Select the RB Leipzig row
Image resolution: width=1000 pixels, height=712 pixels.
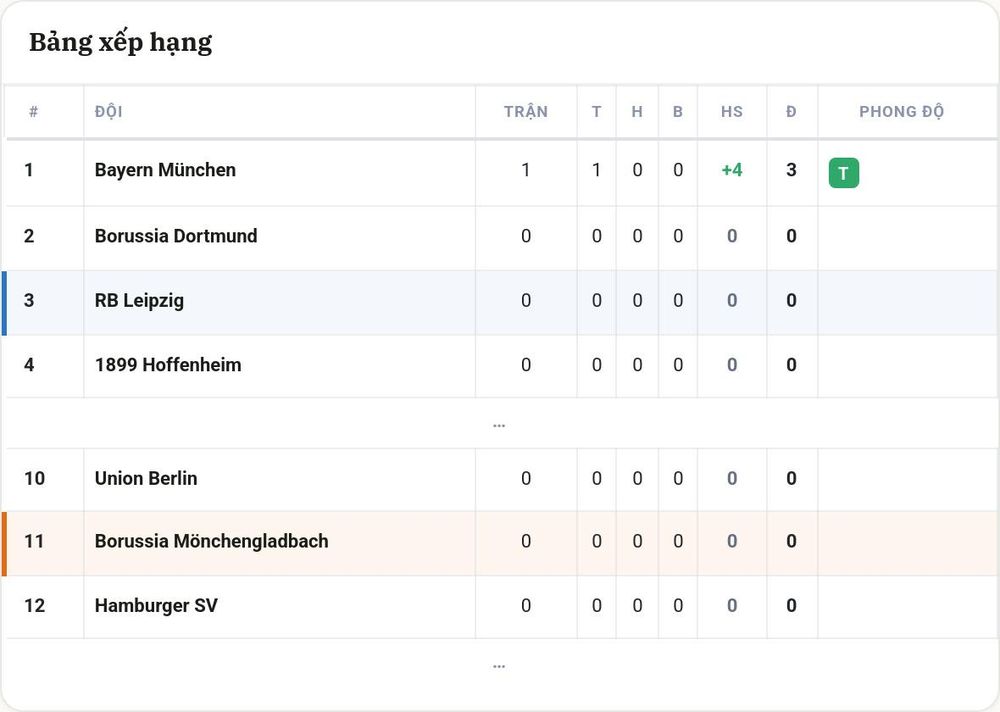pos(501,302)
